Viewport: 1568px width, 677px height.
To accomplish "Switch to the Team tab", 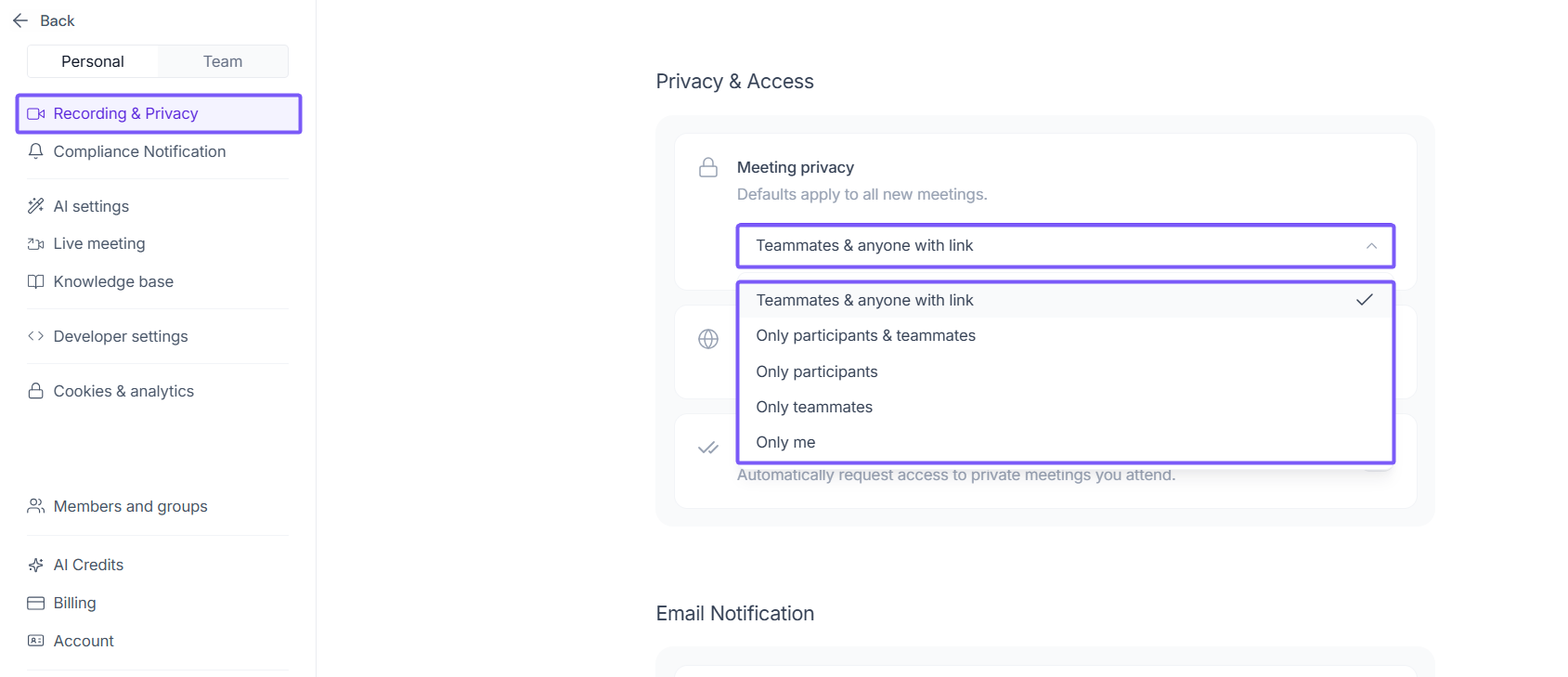I will point(223,61).
